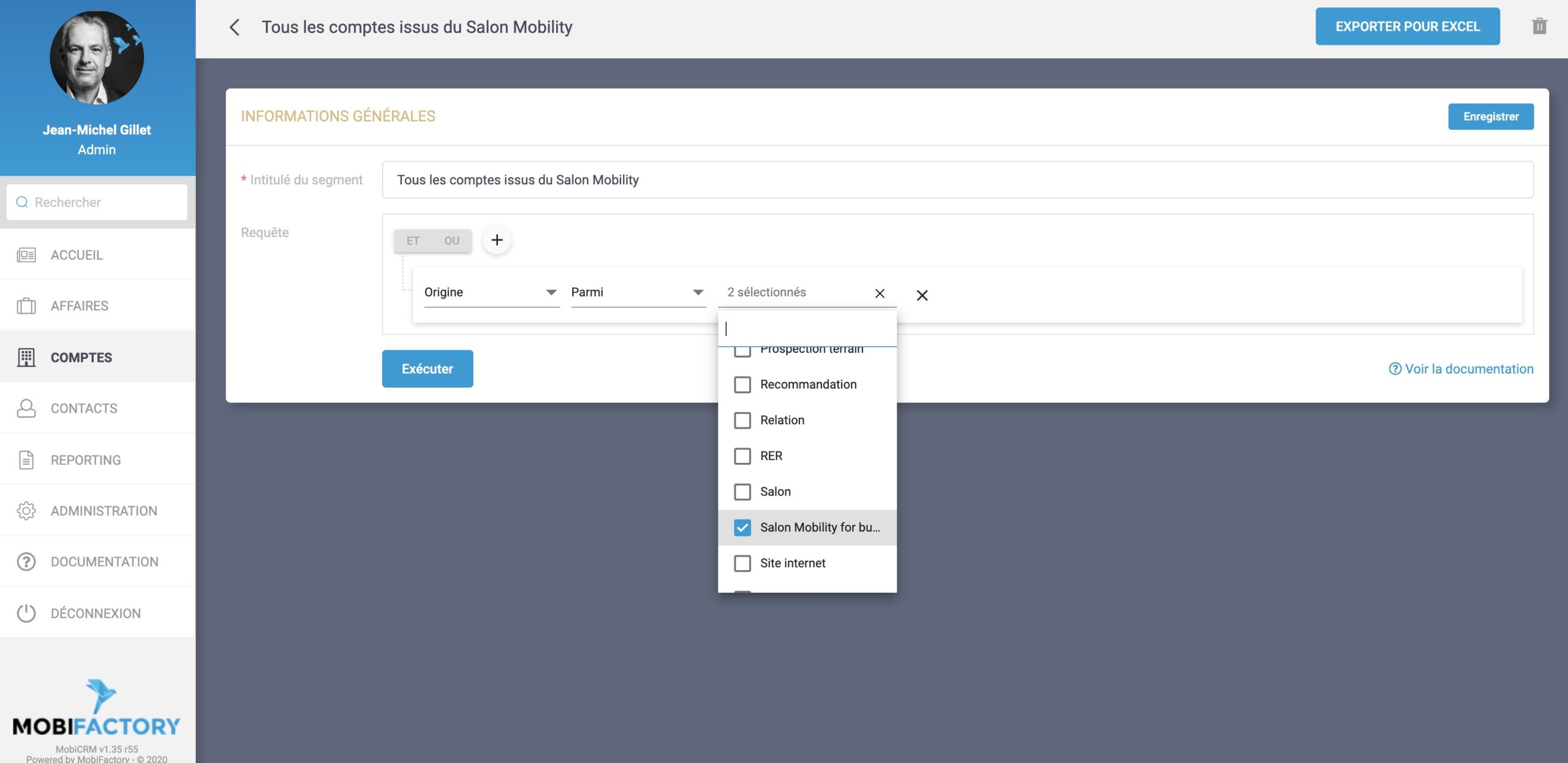Edit the Intitulé du segment field
The image size is (1568, 763).
[958, 179]
